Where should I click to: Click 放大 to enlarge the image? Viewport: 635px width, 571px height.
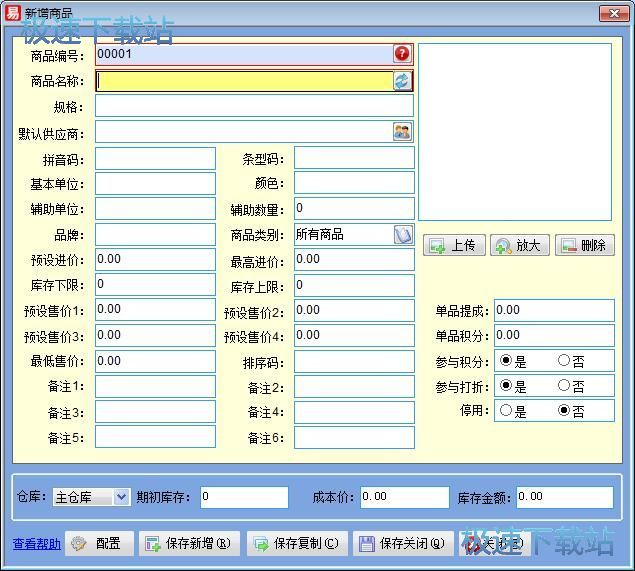519,245
